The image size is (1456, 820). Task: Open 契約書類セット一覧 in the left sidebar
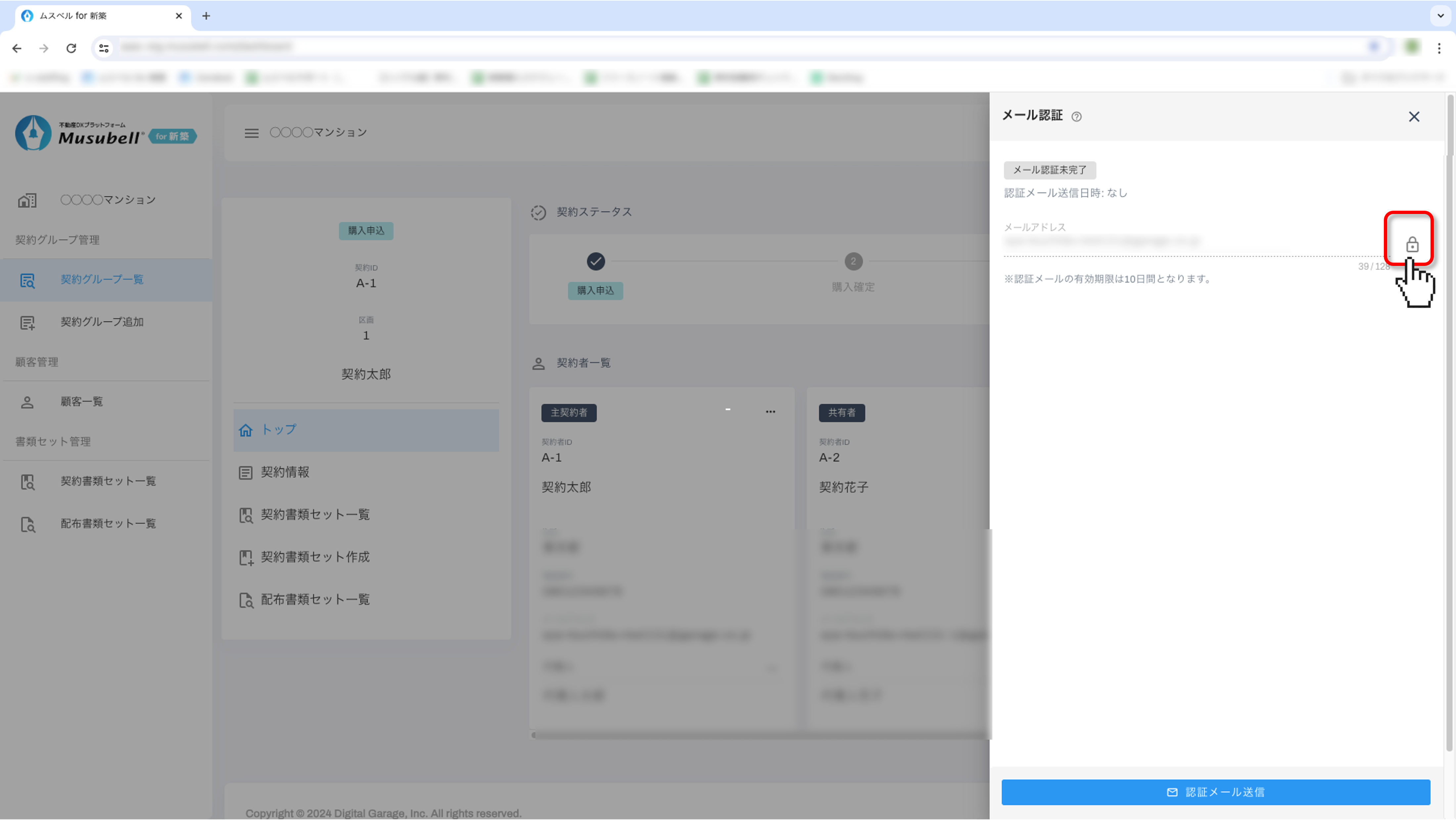tap(108, 481)
